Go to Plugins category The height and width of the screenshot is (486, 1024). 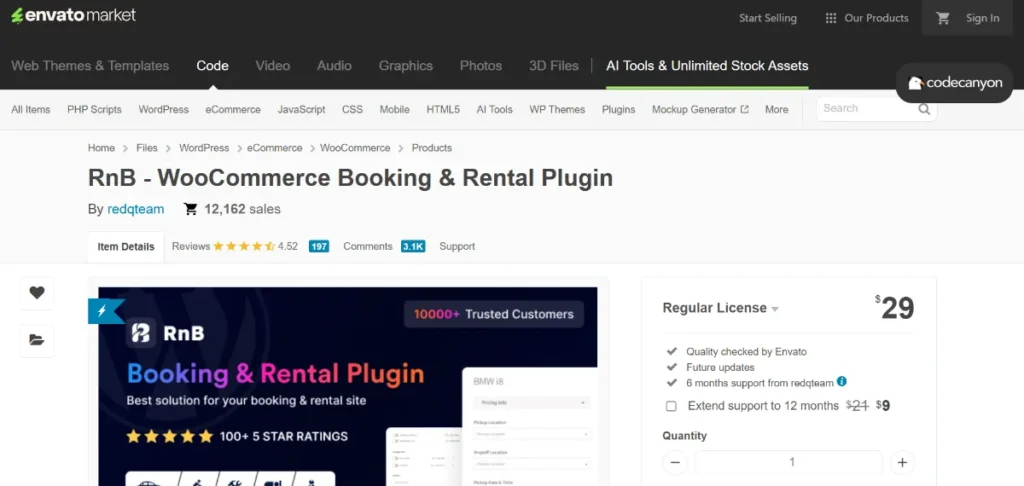(x=618, y=110)
